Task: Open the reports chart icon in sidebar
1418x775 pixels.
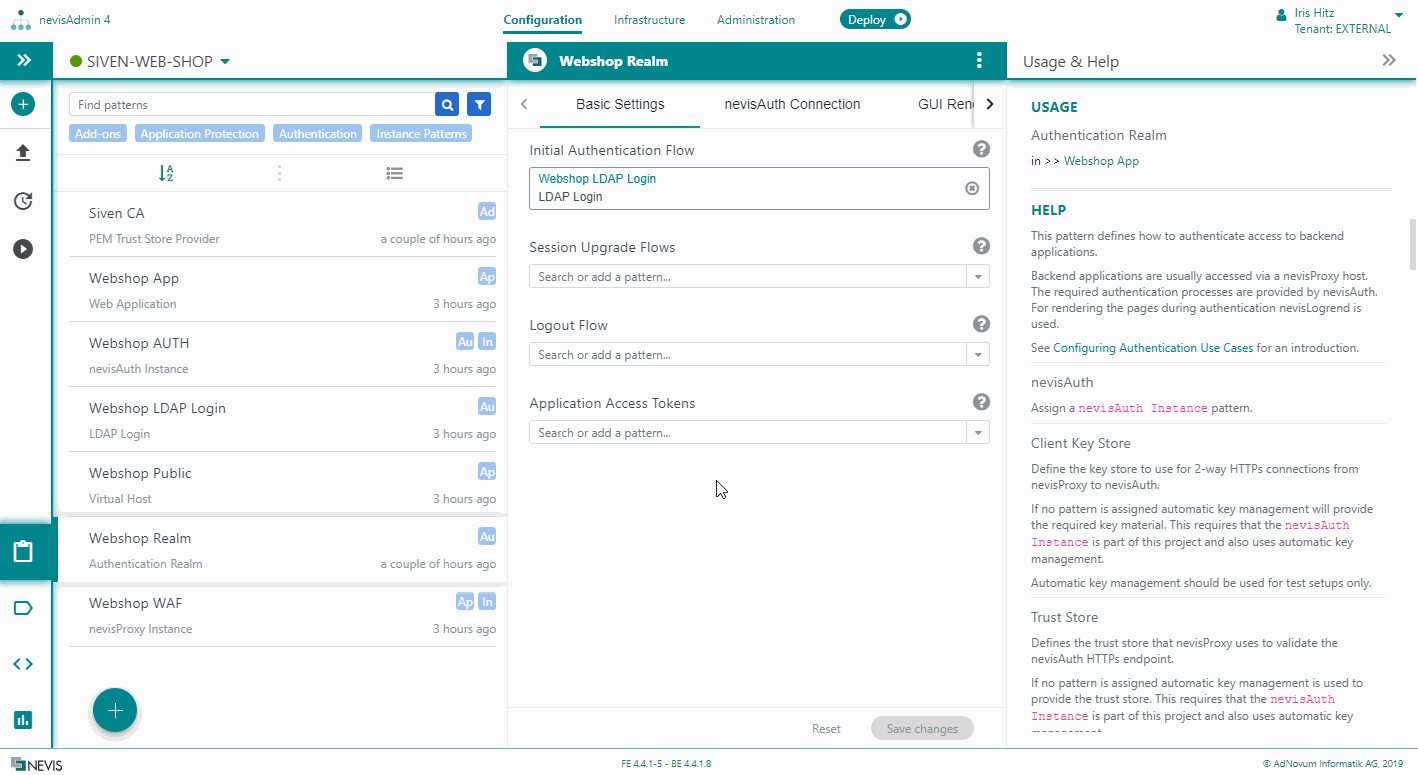Action: [24, 720]
